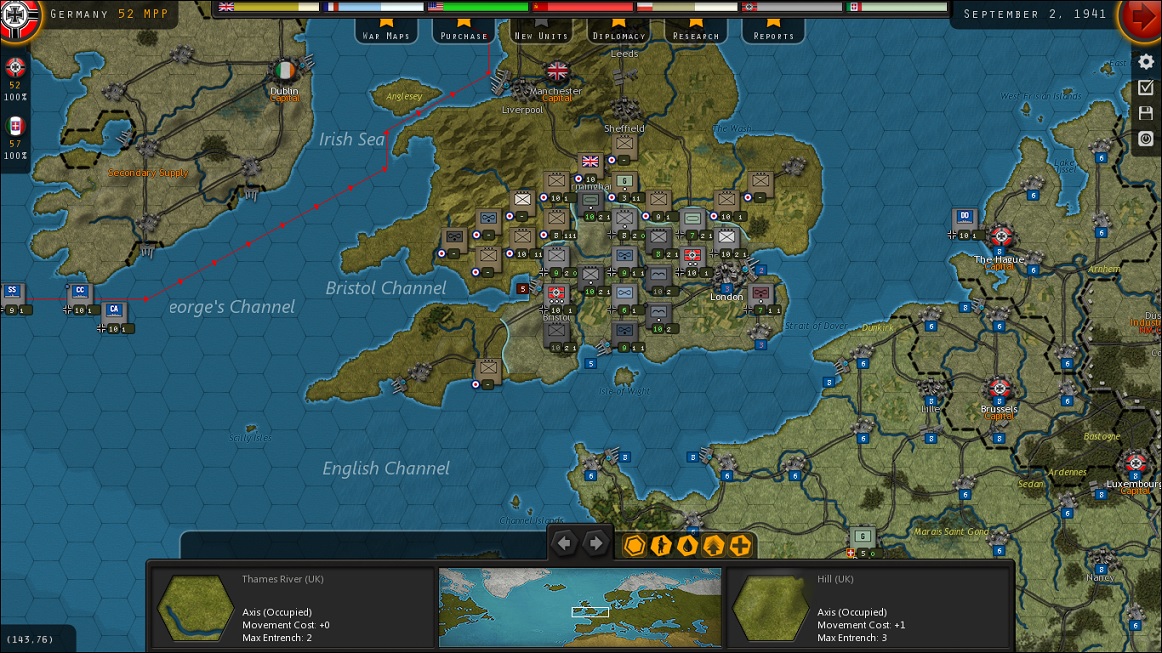1162x653 pixels.
Task: Click the Isle of Wight label
Action: 624,391
